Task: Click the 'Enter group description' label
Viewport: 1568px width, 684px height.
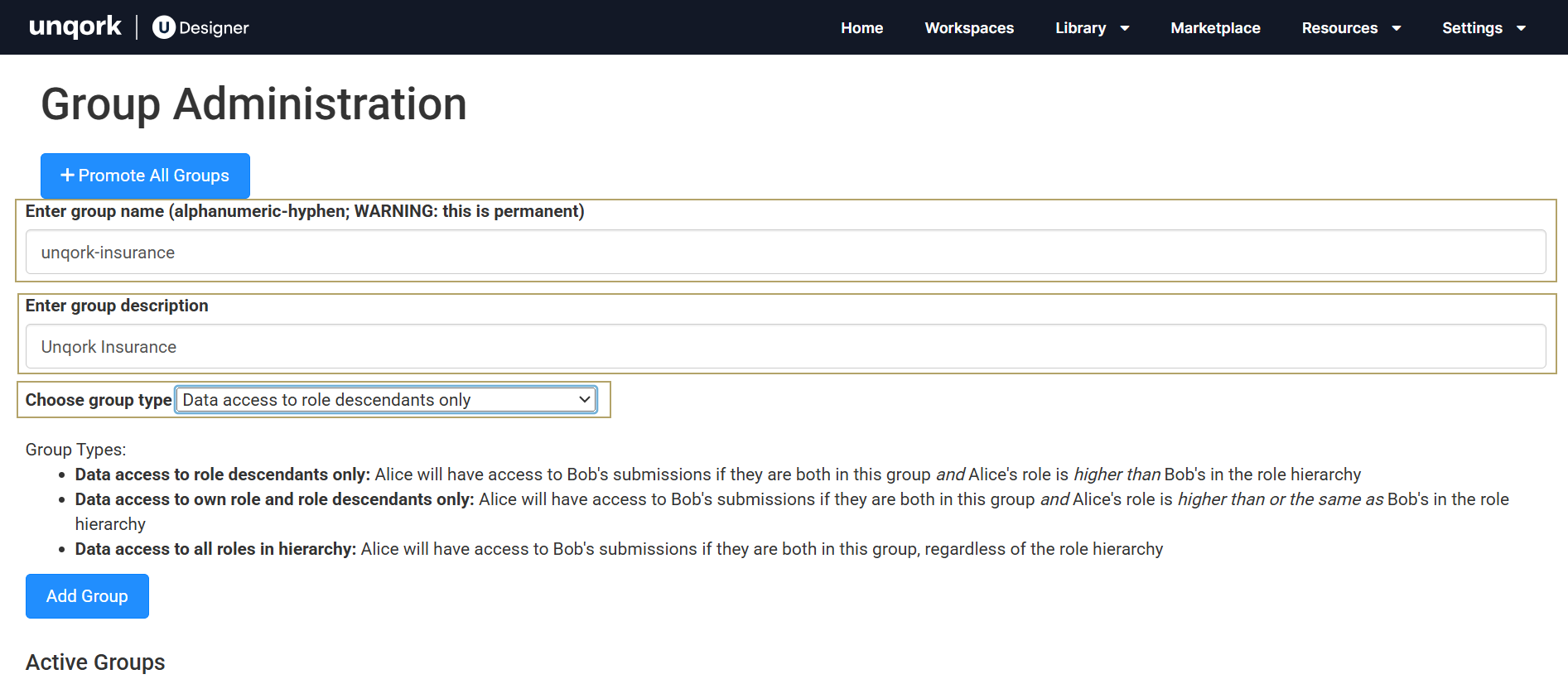Action: tap(117, 306)
